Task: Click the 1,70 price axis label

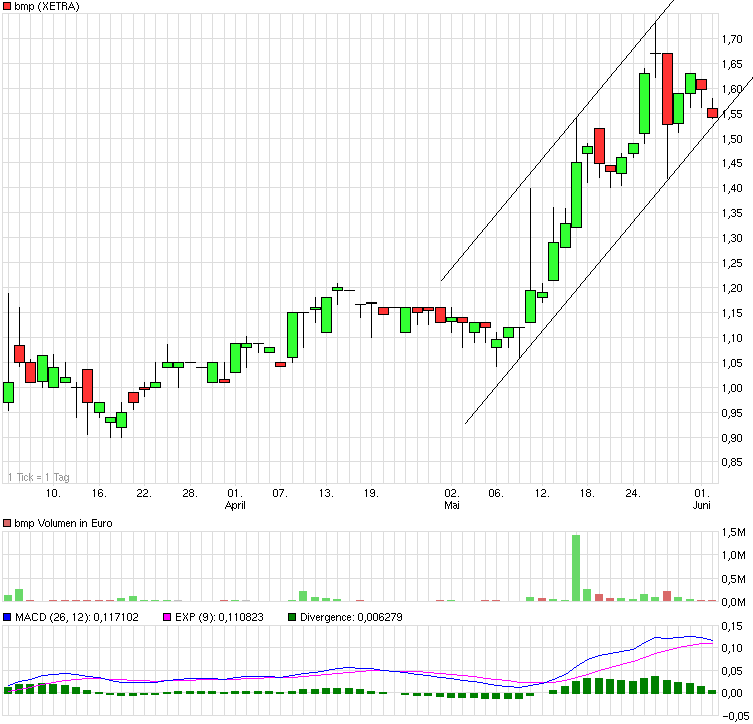Action: (x=731, y=39)
